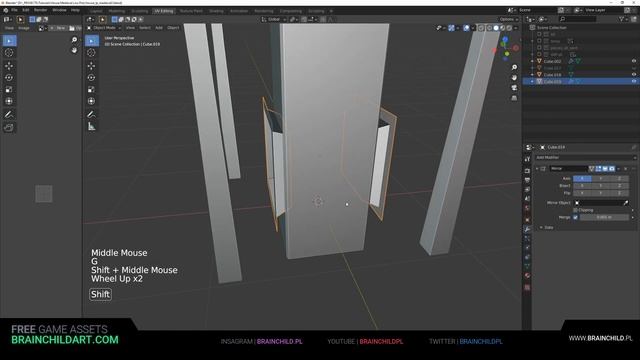640x360 pixels.
Task: Select the 3D viewport Move tool
Action: [91, 66]
